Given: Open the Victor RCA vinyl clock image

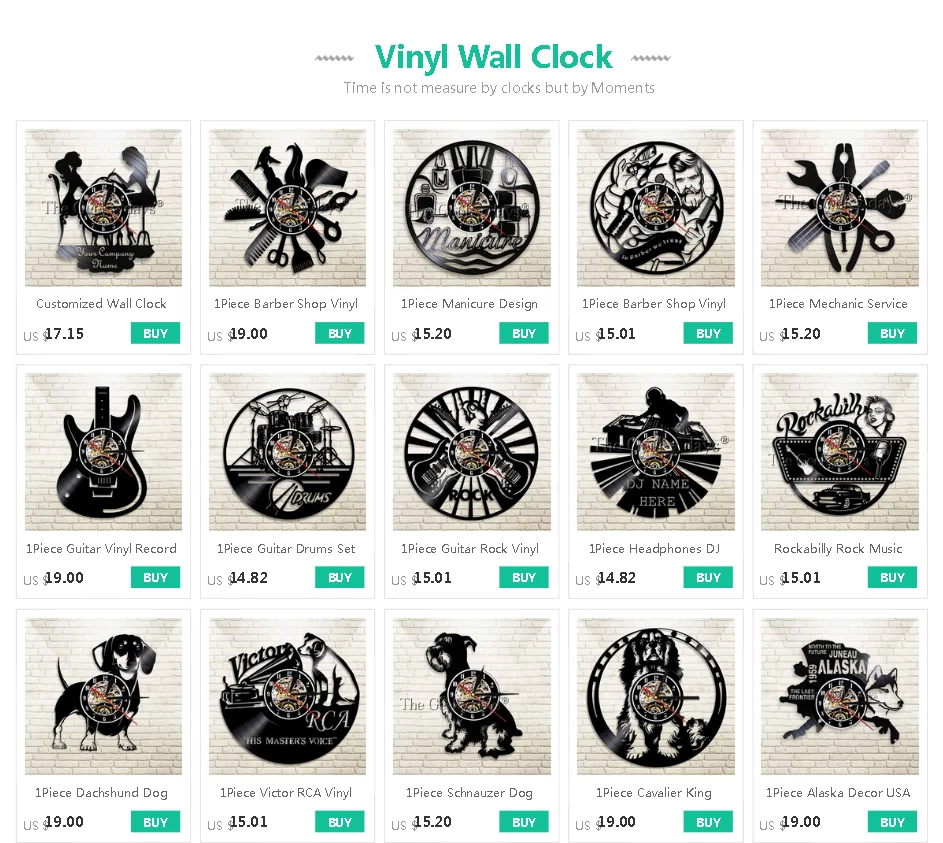Looking at the screenshot, I should pyautogui.click(x=287, y=696).
